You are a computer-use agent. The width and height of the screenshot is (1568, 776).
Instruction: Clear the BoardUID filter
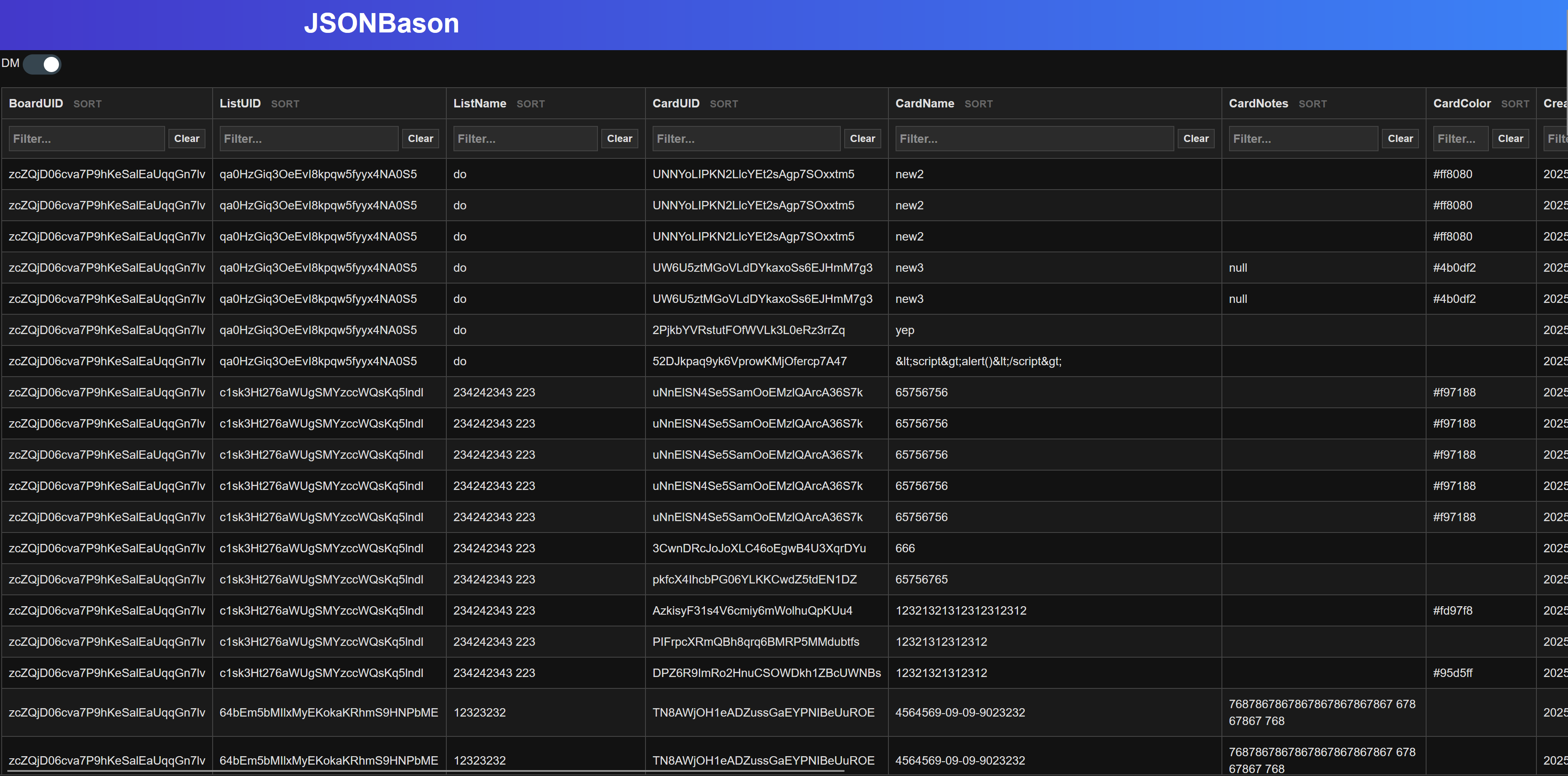[x=187, y=139]
